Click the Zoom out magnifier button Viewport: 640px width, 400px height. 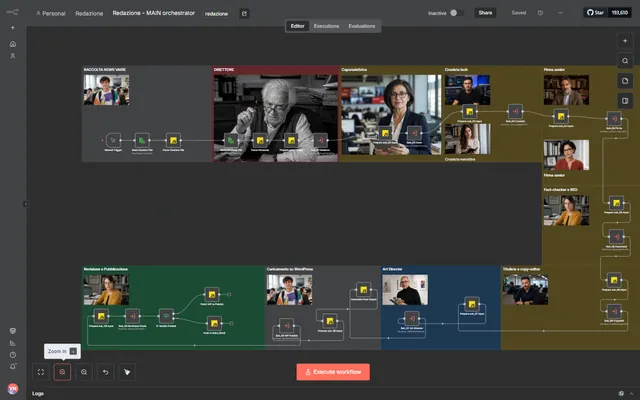[84, 372]
